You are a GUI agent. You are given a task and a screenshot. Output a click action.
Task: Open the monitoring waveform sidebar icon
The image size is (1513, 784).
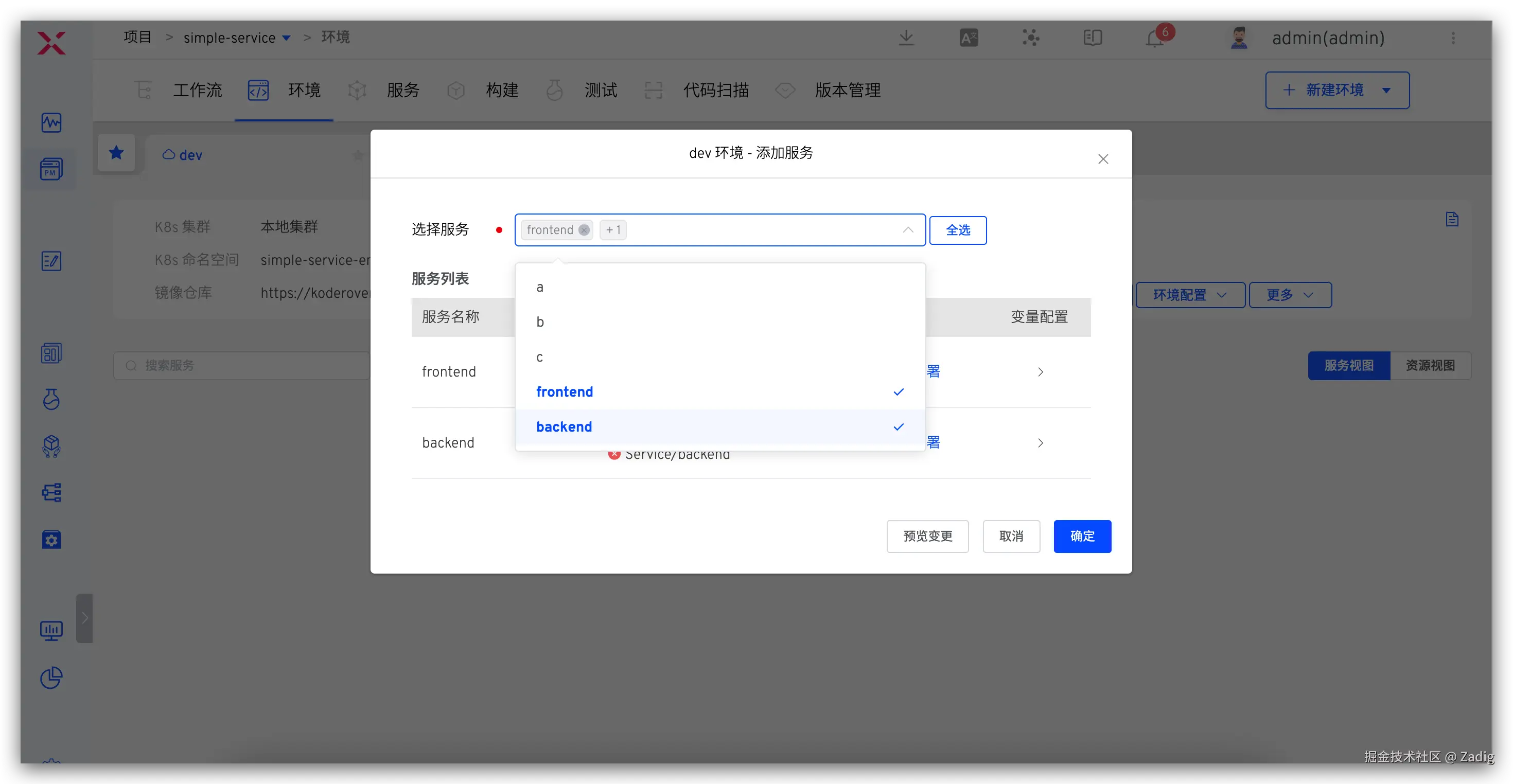pyautogui.click(x=51, y=122)
